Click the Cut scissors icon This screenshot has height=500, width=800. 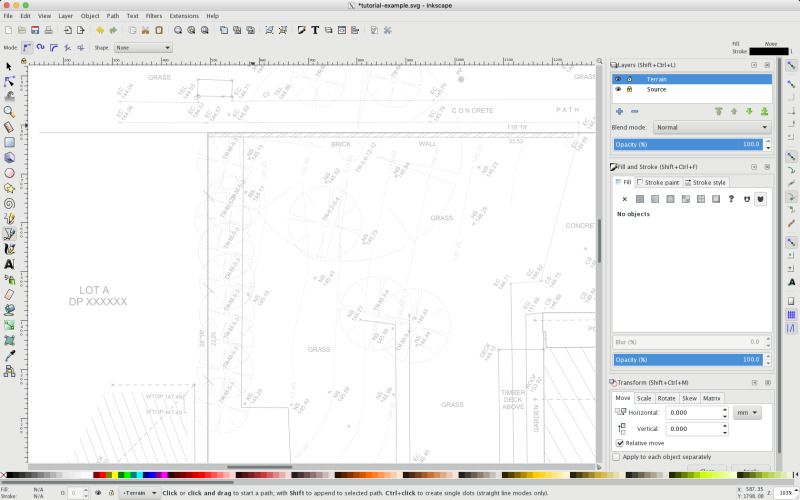[145, 31]
